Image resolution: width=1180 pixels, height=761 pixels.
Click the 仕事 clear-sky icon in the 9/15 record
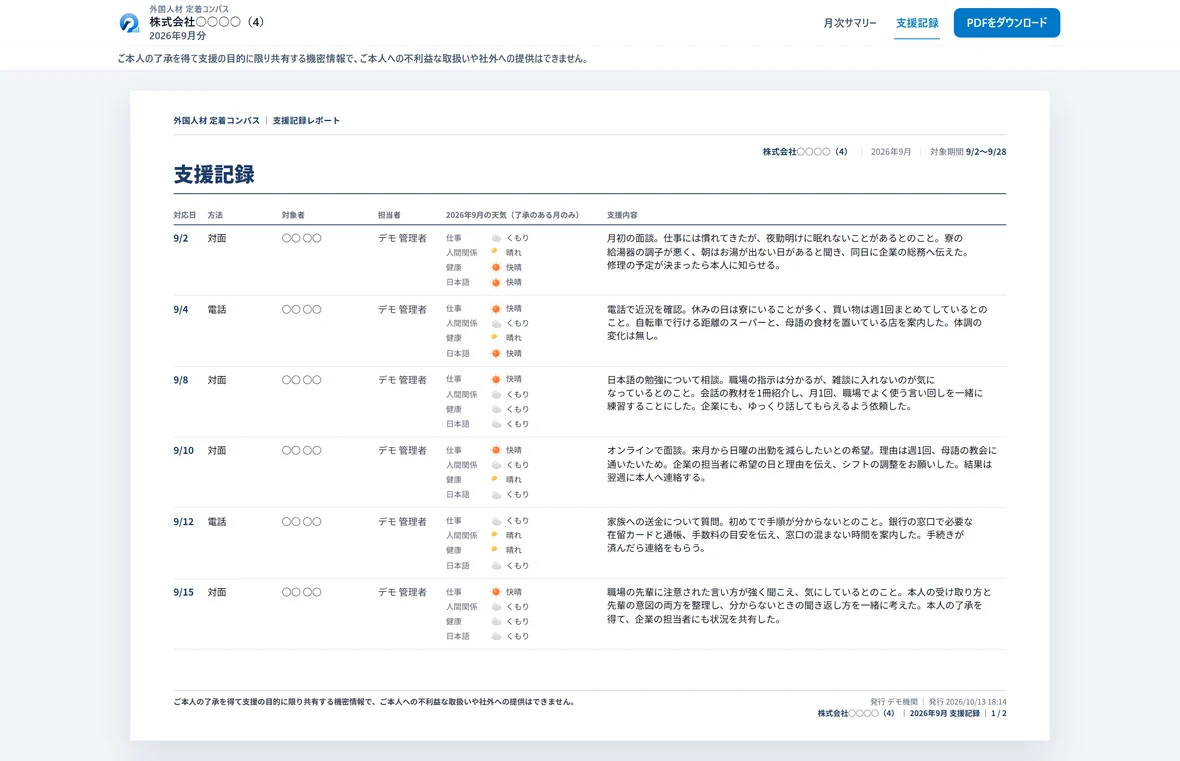tap(496, 592)
